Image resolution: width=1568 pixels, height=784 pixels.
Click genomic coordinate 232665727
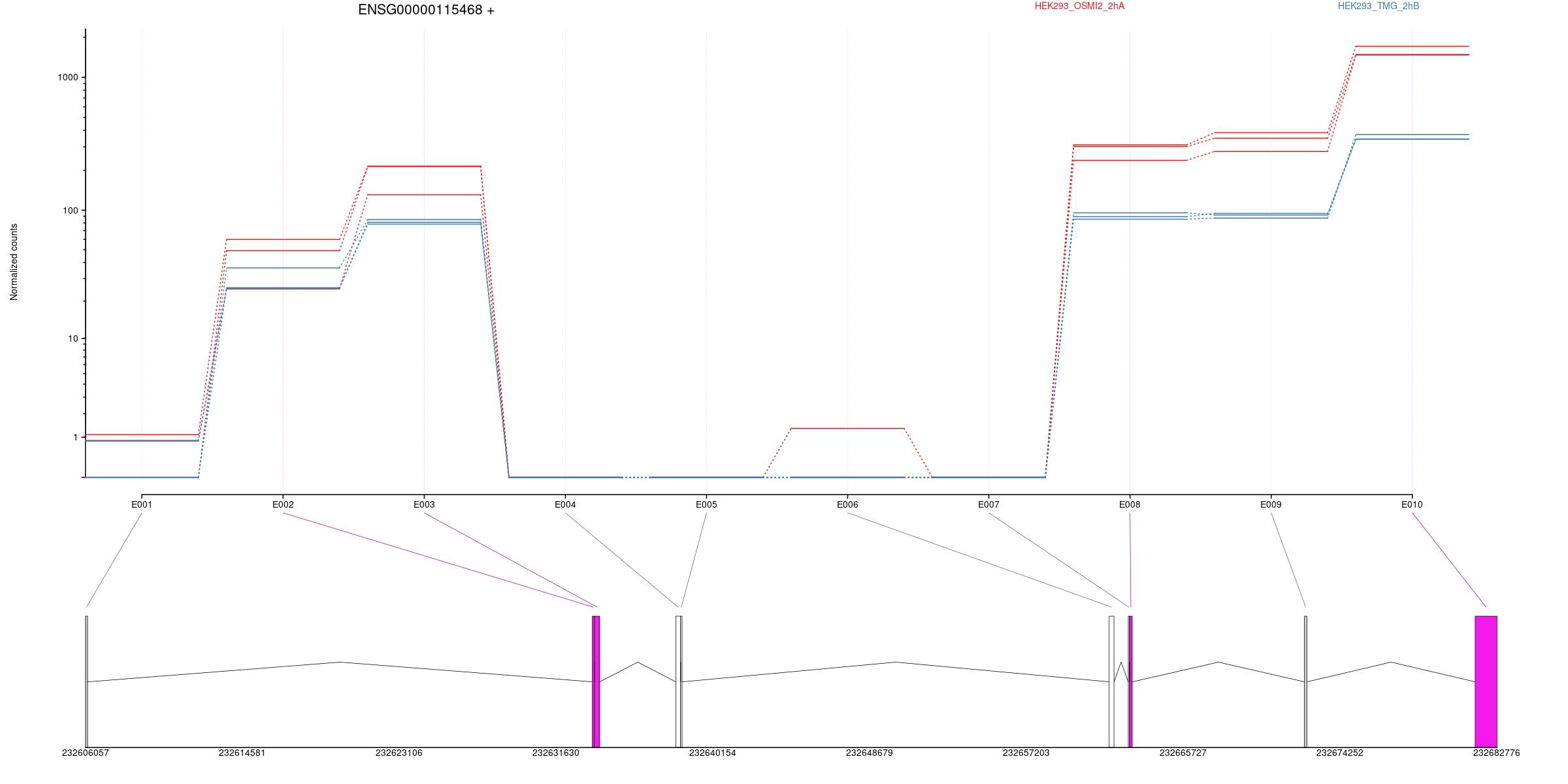tap(1183, 753)
